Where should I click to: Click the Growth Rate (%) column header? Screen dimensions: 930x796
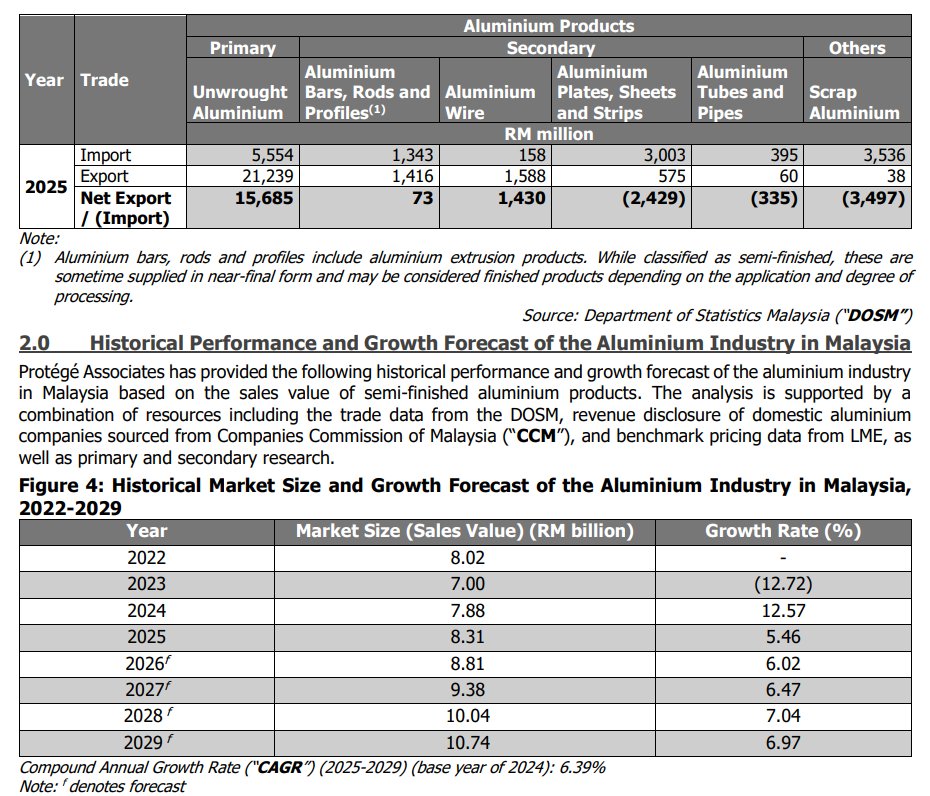click(783, 531)
